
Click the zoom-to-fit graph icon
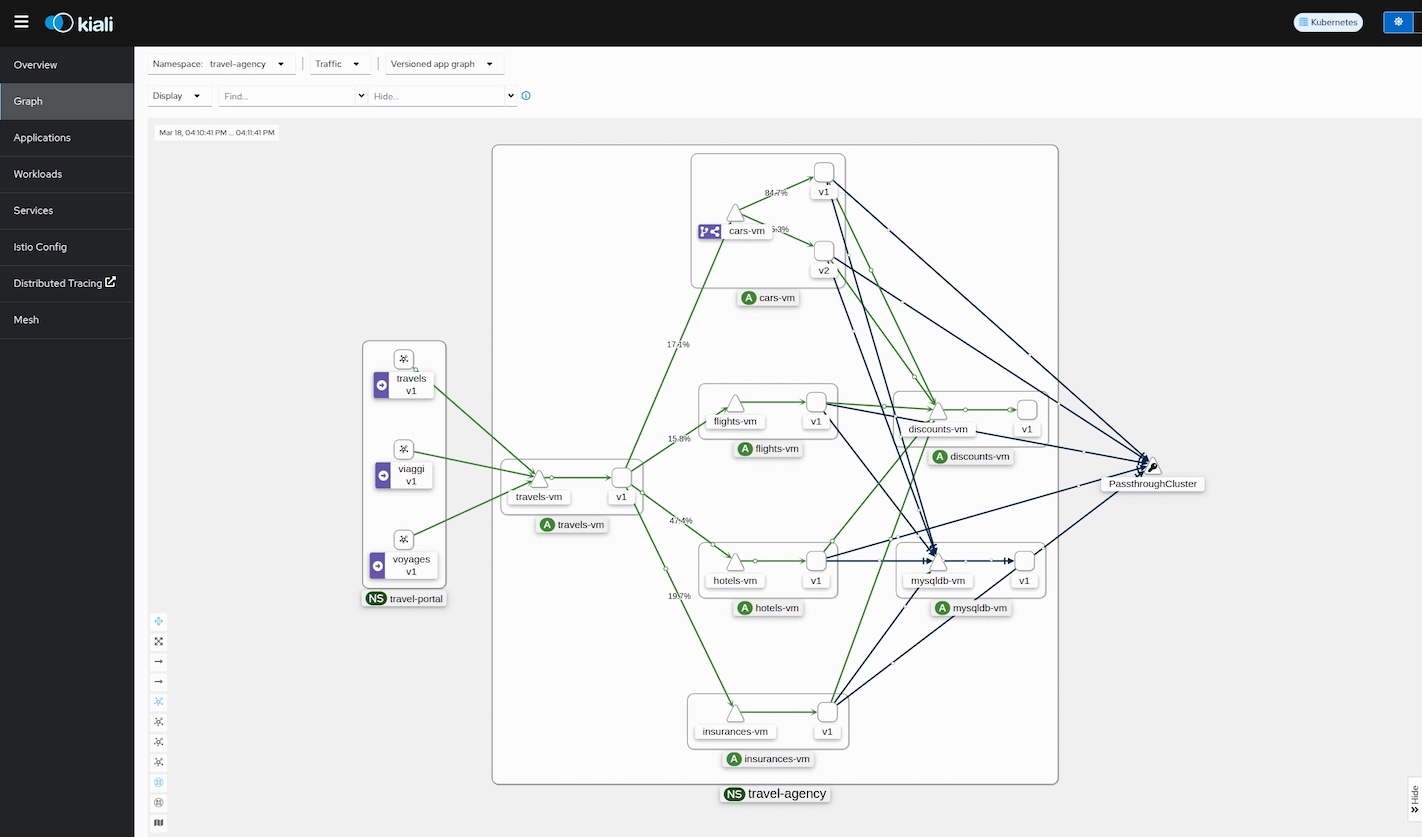click(159, 641)
